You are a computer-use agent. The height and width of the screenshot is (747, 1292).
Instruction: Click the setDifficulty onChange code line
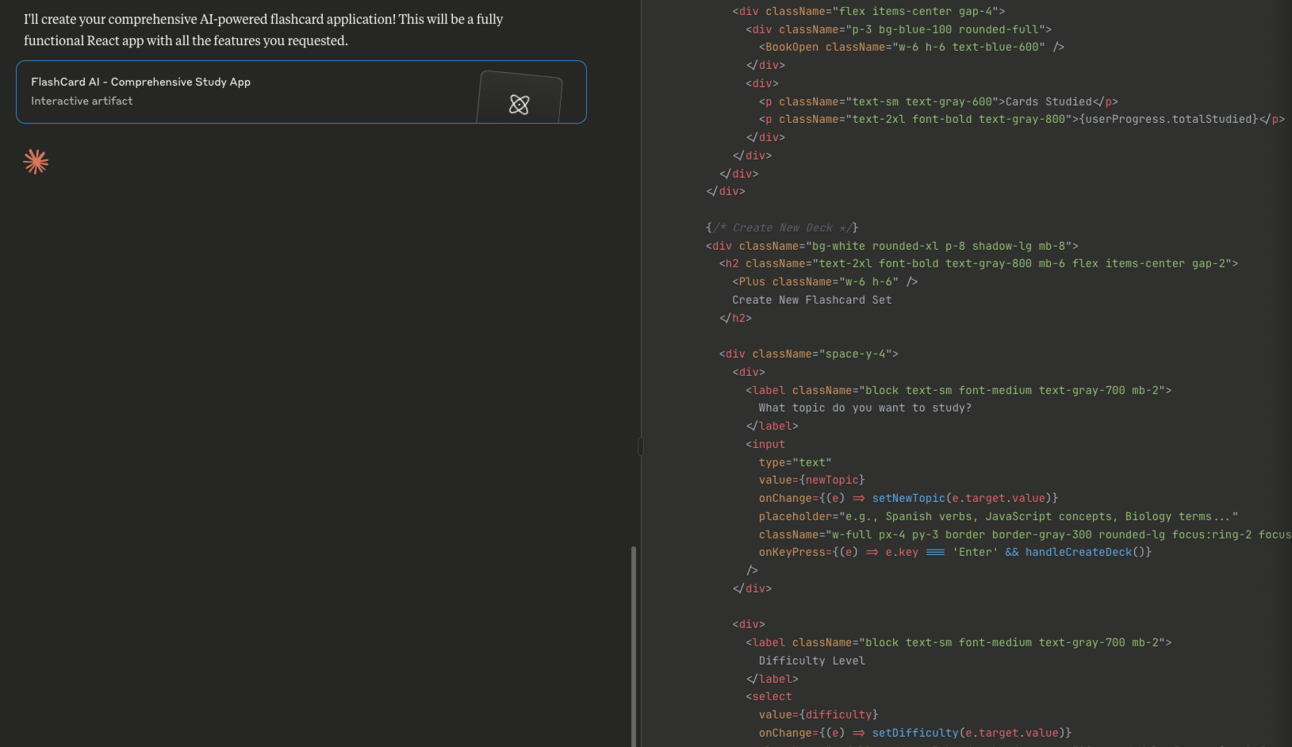point(915,733)
